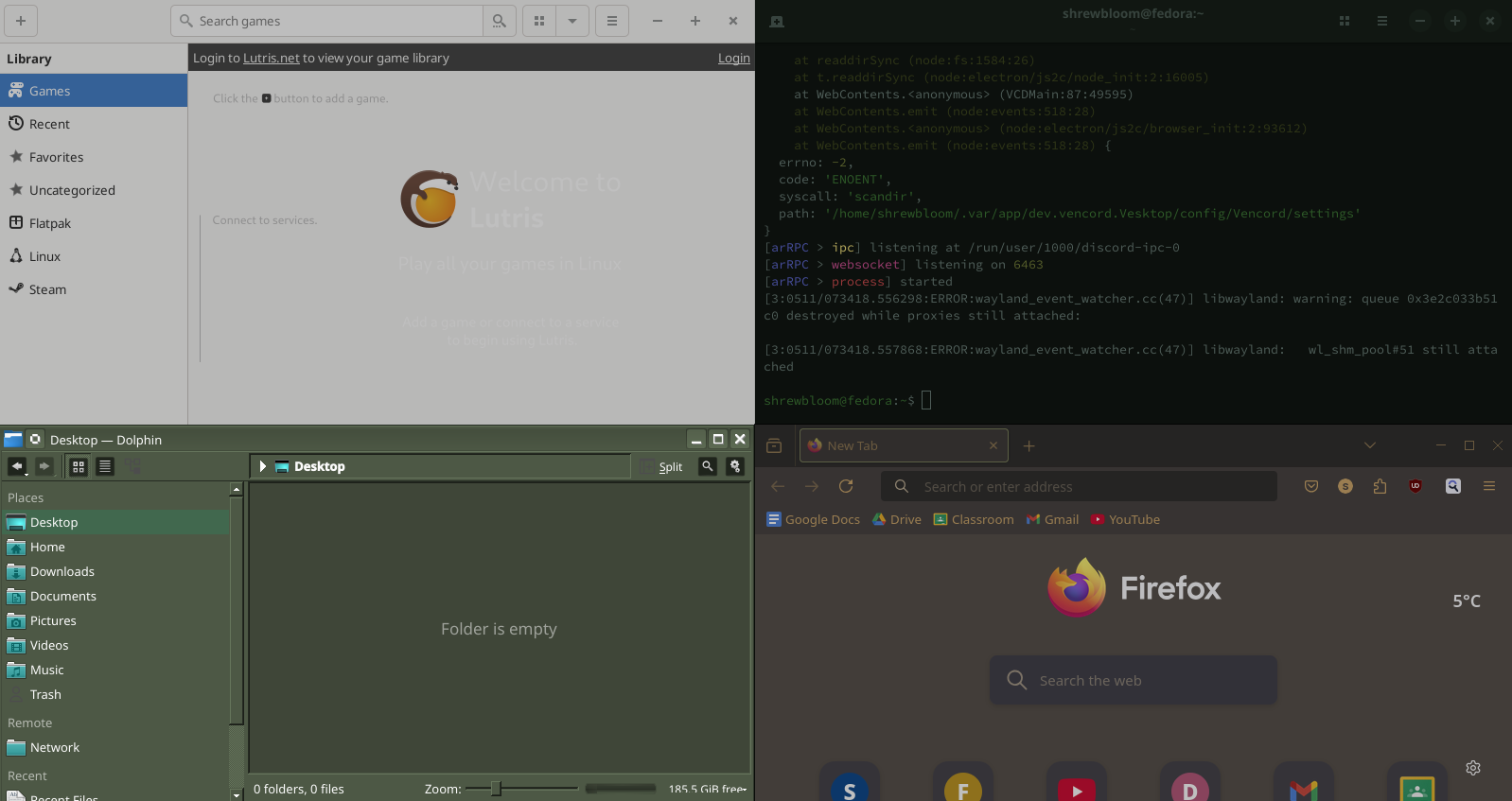Open the terminal tab overview grid icon
The height and width of the screenshot is (801, 1512).
tap(1345, 21)
